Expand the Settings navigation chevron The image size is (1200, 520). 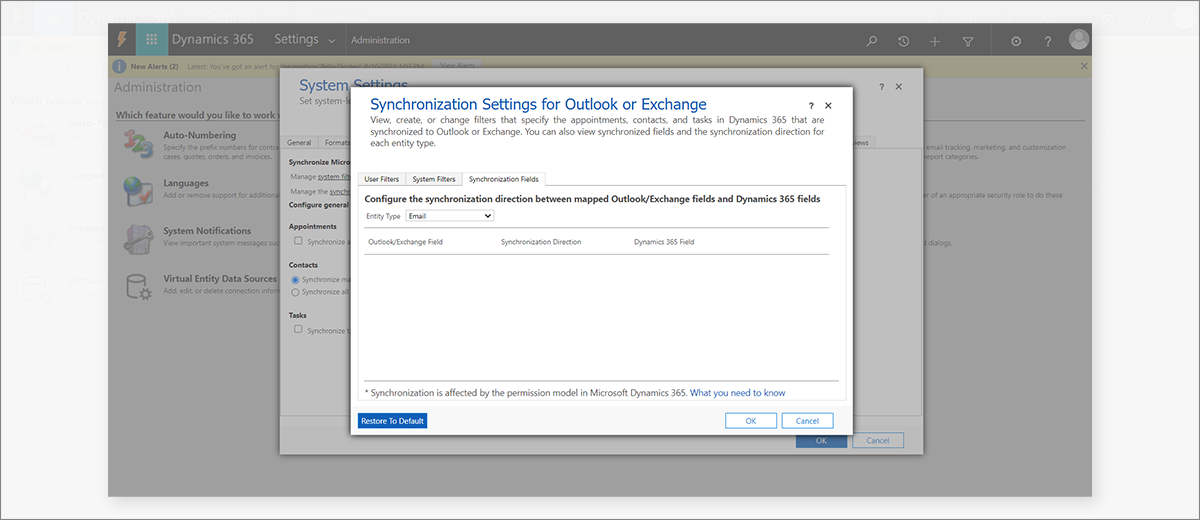pos(331,41)
